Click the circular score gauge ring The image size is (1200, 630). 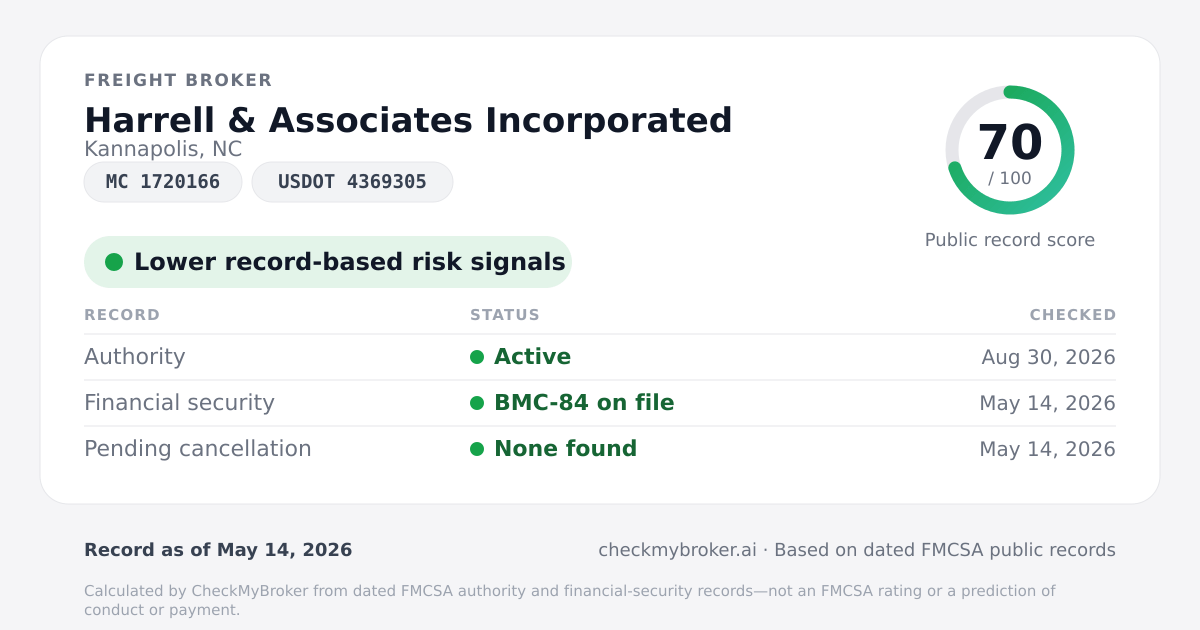pyautogui.click(x=1010, y=150)
